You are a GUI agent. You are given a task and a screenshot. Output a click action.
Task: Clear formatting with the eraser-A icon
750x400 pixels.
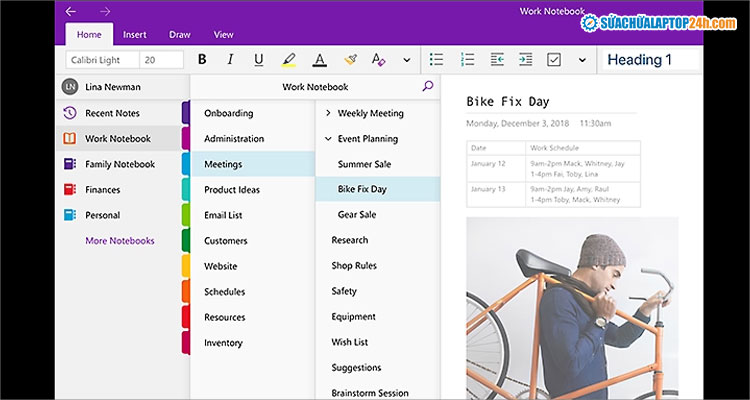click(378, 60)
